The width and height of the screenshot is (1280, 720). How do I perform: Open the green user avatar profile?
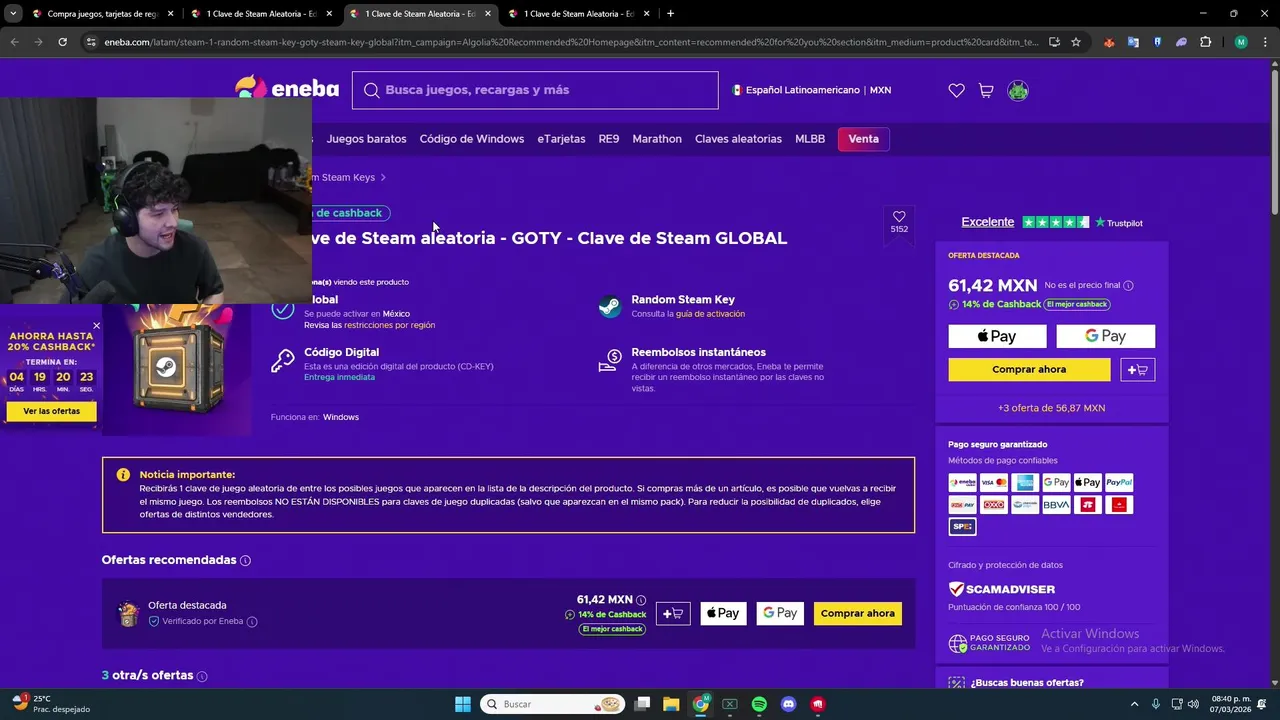pos(1018,90)
